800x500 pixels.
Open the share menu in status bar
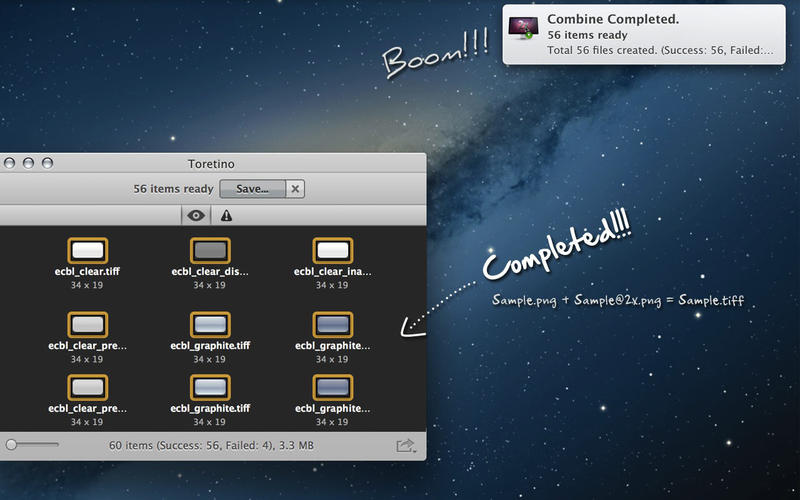point(406,445)
